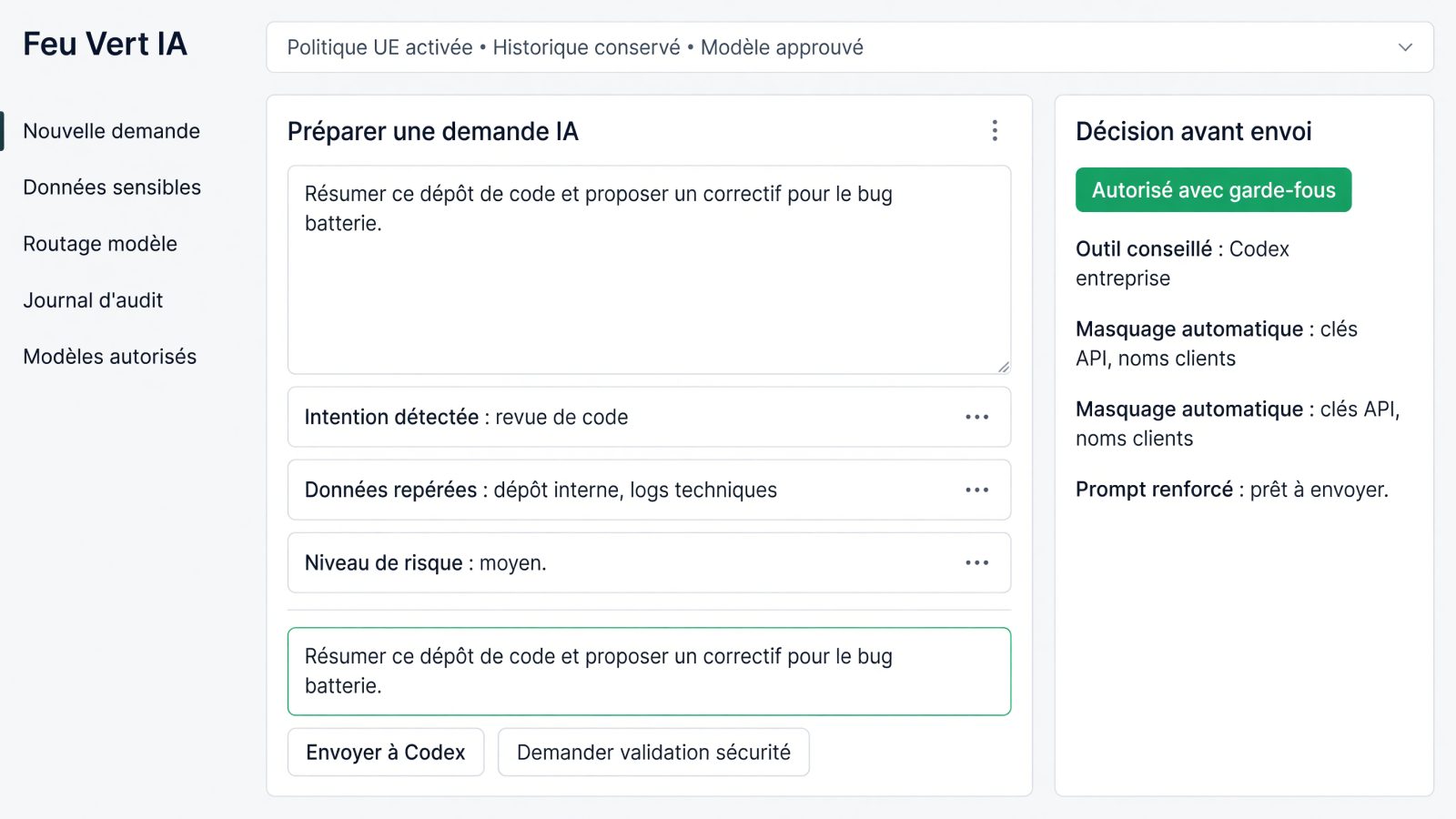The width and height of the screenshot is (1456, 819).
Task: Click the Envoyer à Codex button
Action: click(386, 753)
